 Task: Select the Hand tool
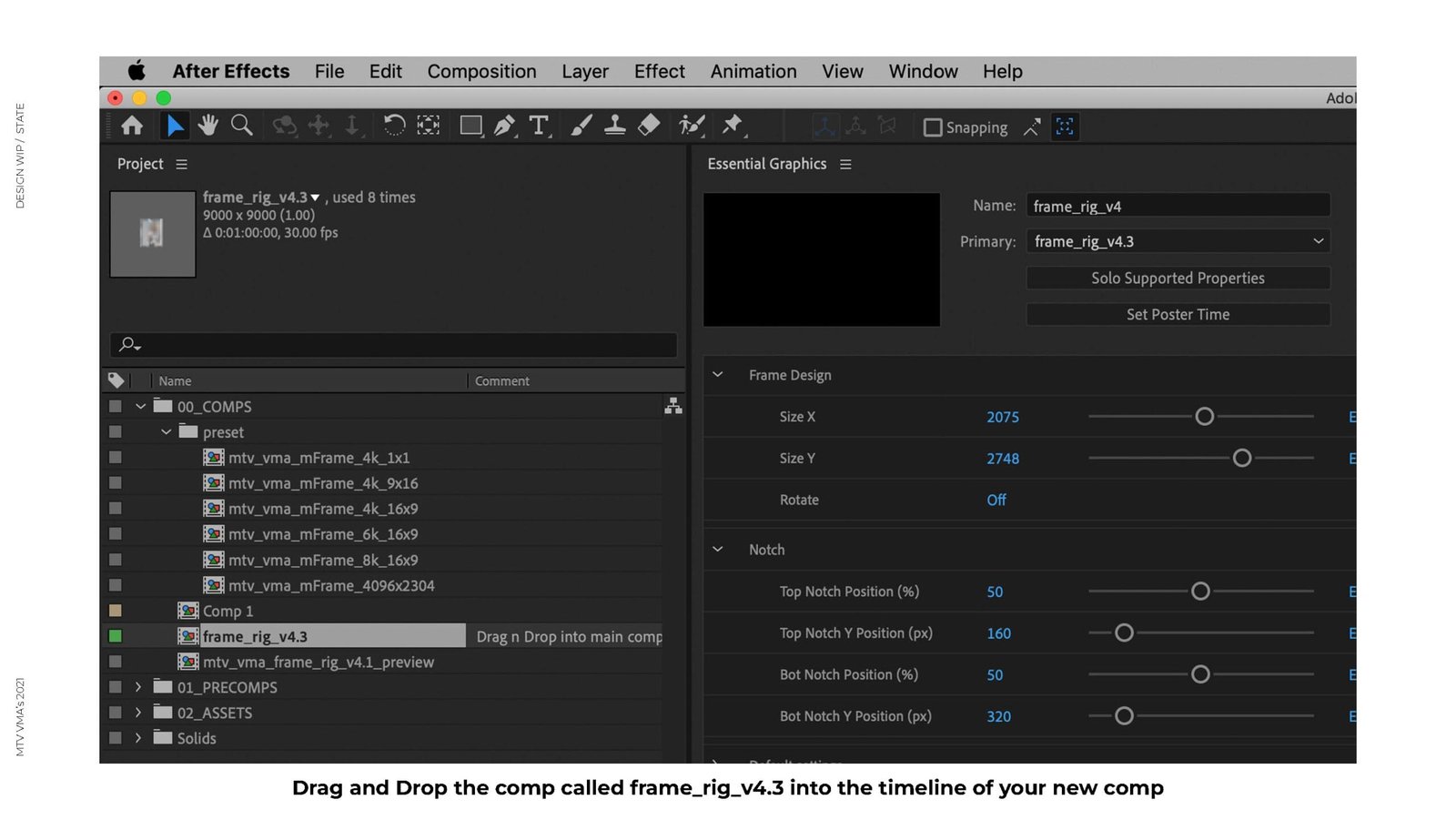click(208, 126)
